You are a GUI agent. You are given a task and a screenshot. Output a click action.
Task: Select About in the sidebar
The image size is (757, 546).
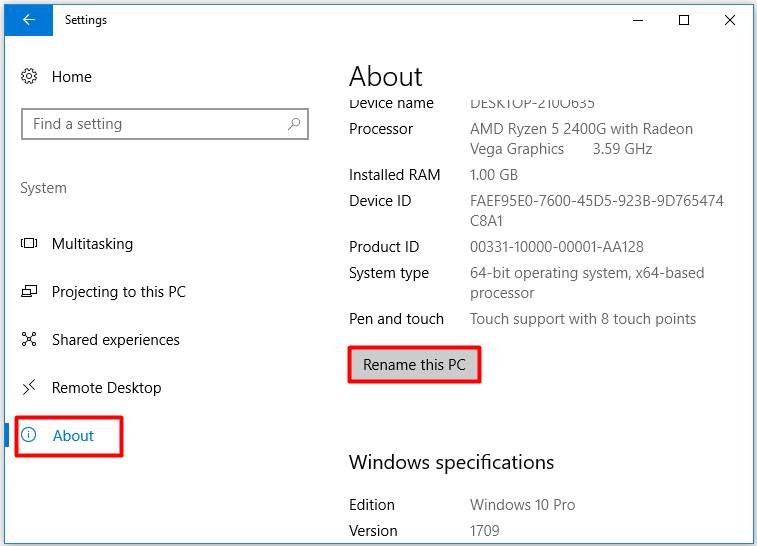click(x=73, y=435)
